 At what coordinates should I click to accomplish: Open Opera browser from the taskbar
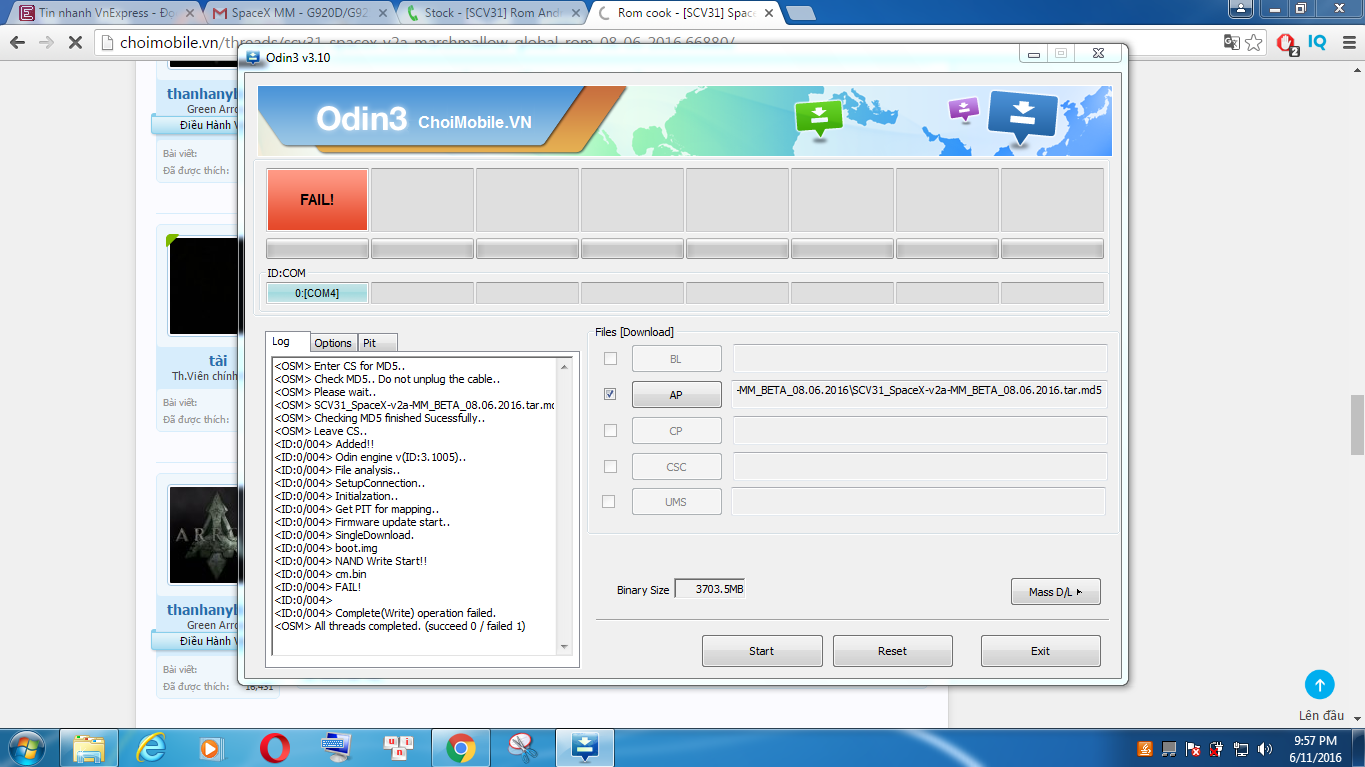pos(275,748)
